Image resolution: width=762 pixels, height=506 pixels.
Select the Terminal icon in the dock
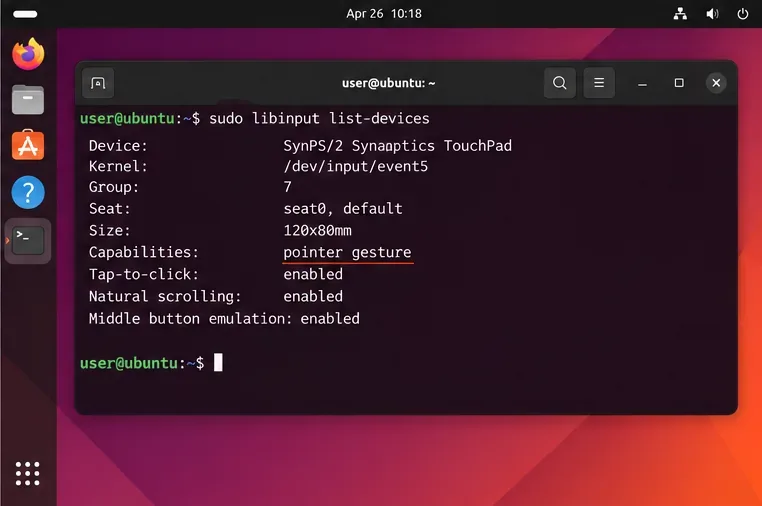click(x=28, y=241)
